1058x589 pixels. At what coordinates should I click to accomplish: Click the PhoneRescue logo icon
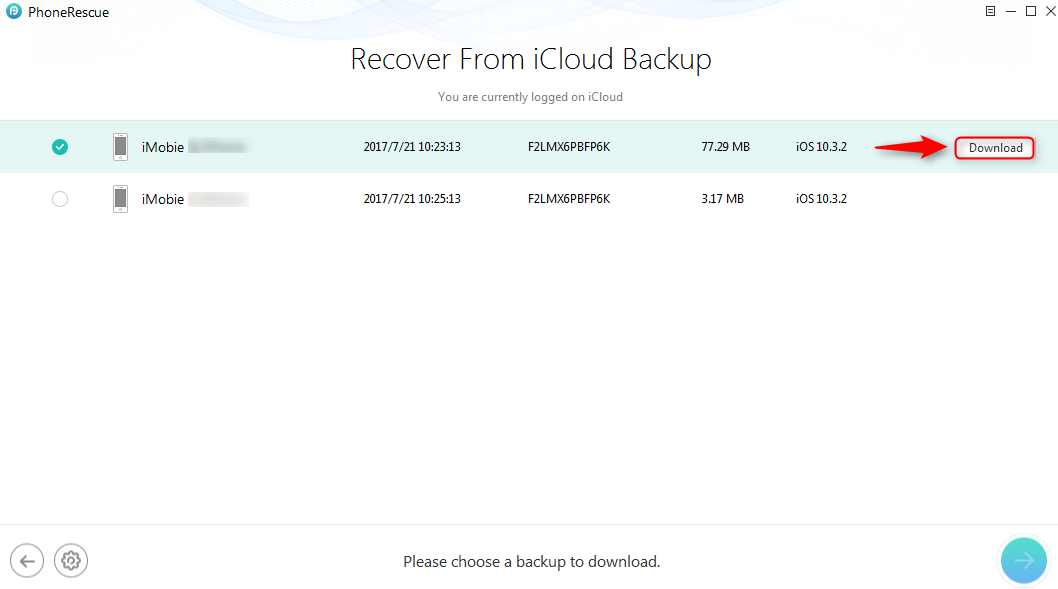(13, 11)
